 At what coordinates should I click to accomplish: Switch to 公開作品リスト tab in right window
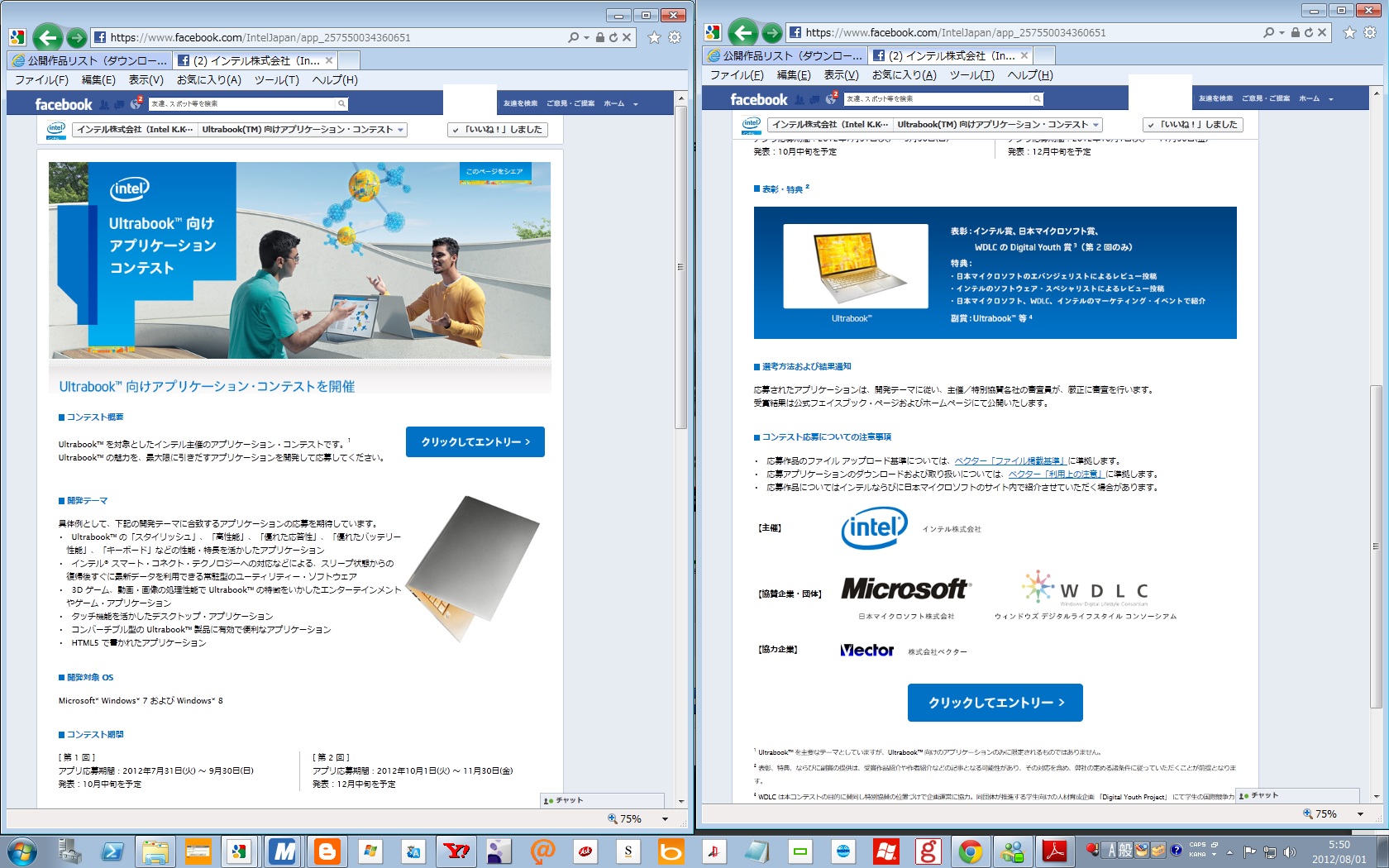785,55
